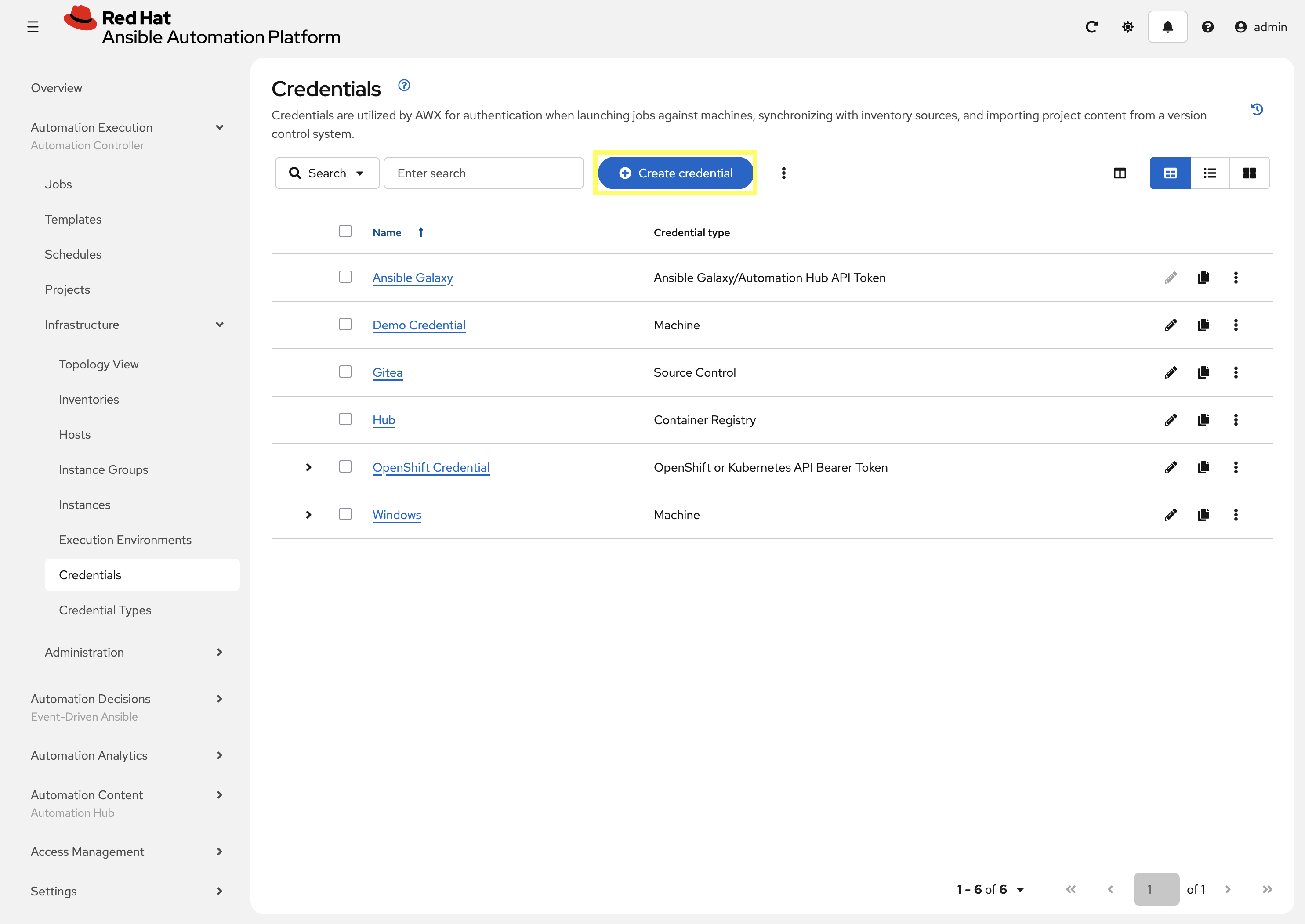The height and width of the screenshot is (924, 1305).
Task: Open kebab menu for Hub row
Action: pyautogui.click(x=1236, y=420)
